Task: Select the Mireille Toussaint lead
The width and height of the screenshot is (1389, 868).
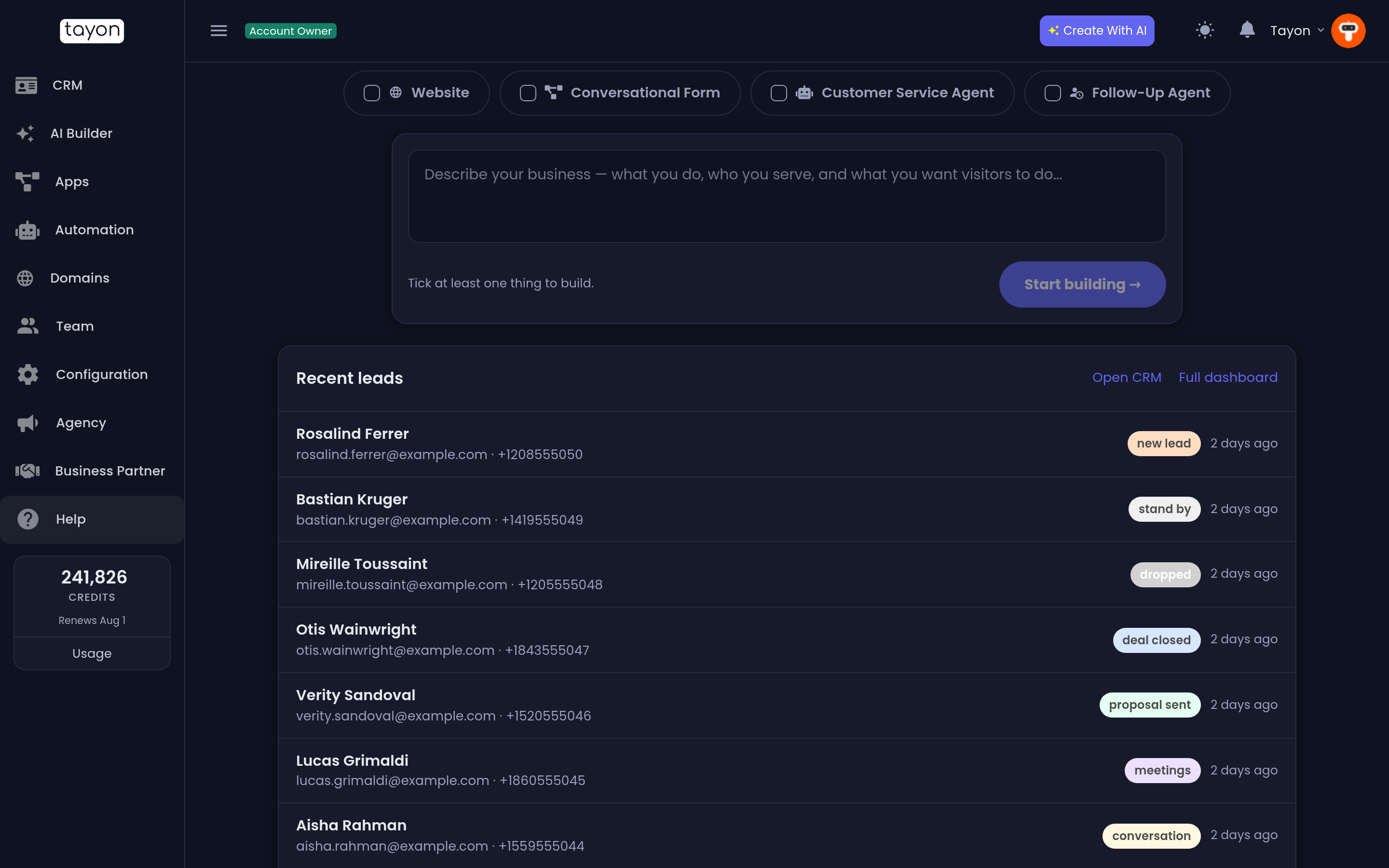Action: coord(786,574)
